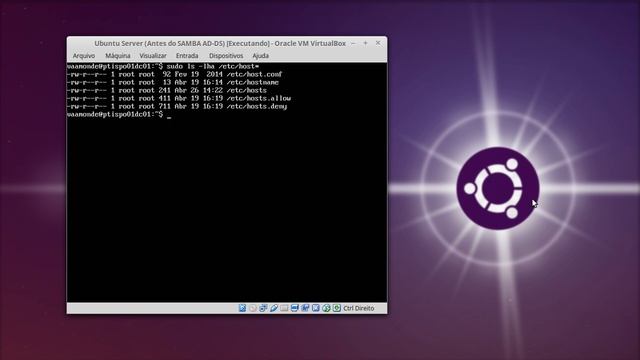Open the Máquina menu
Image resolution: width=640 pixels, height=360 pixels.
click(x=118, y=56)
